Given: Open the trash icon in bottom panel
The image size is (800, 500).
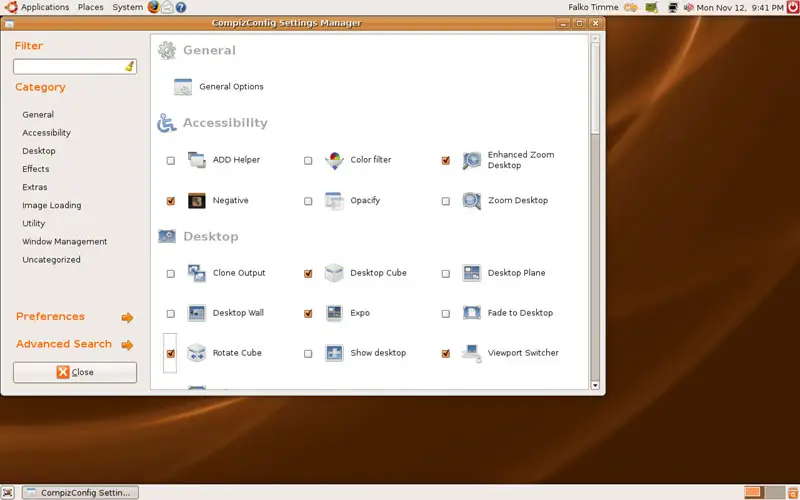Looking at the screenshot, I should click(x=792, y=492).
